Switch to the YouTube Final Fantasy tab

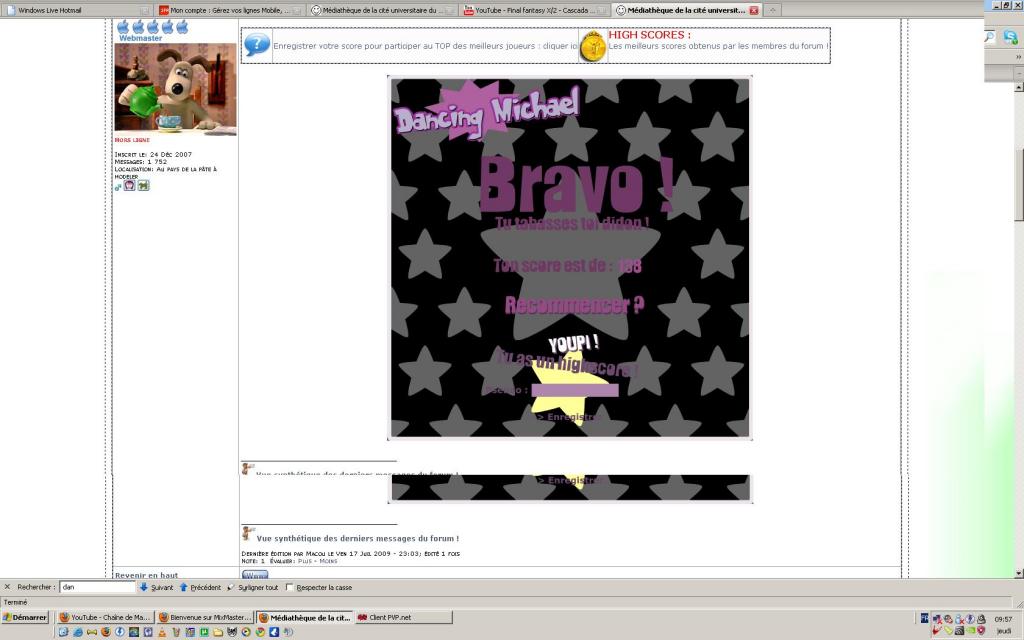(x=535, y=10)
